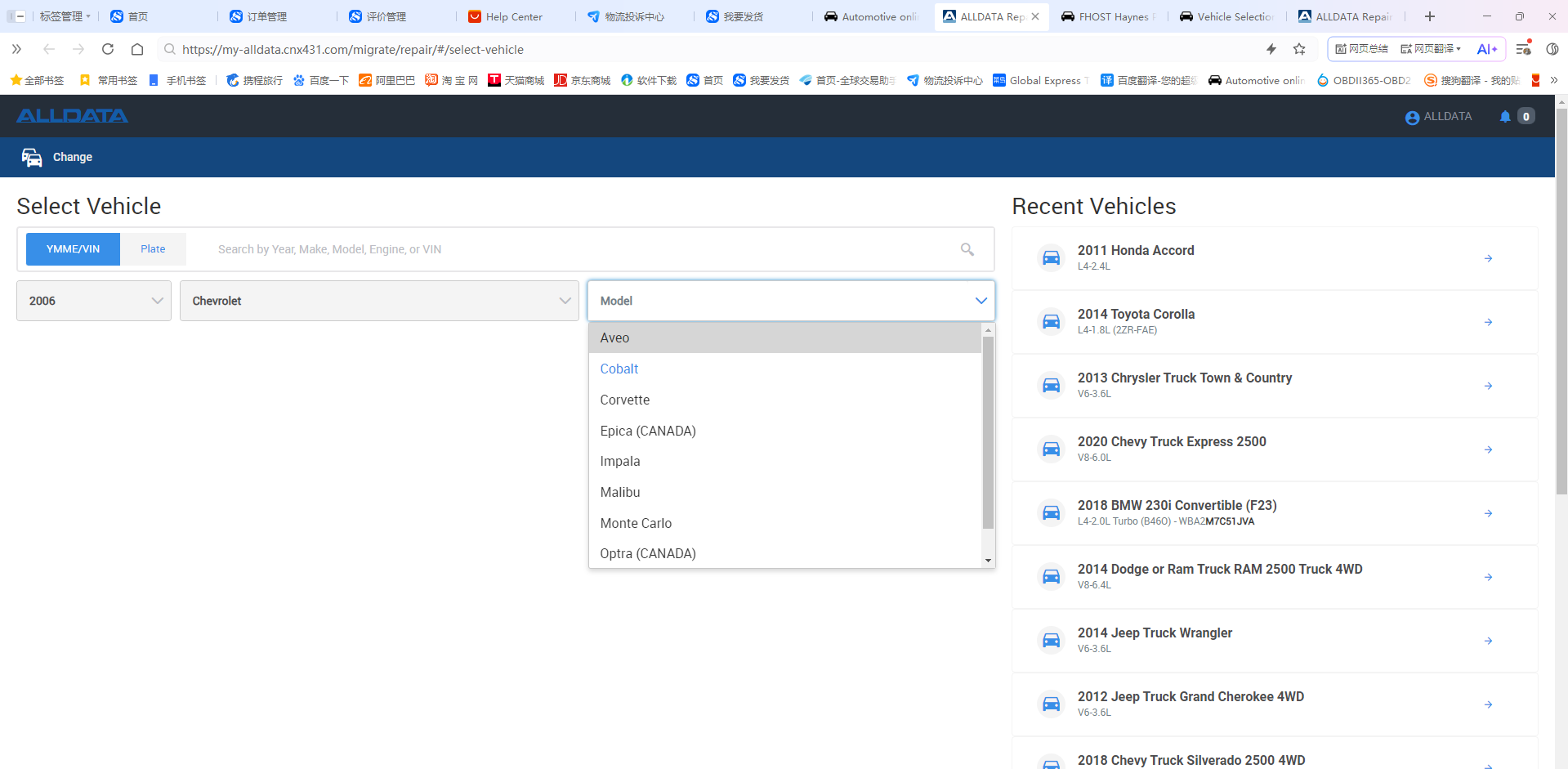Click arrow on 2013 Chrysler Town & Country card
The width and height of the screenshot is (1568, 769).
1489,386
